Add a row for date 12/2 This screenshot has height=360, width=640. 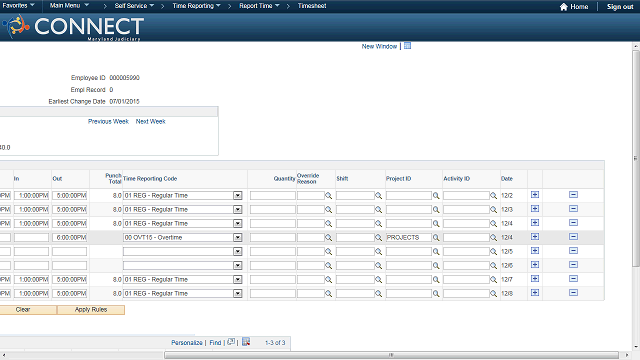(535, 195)
